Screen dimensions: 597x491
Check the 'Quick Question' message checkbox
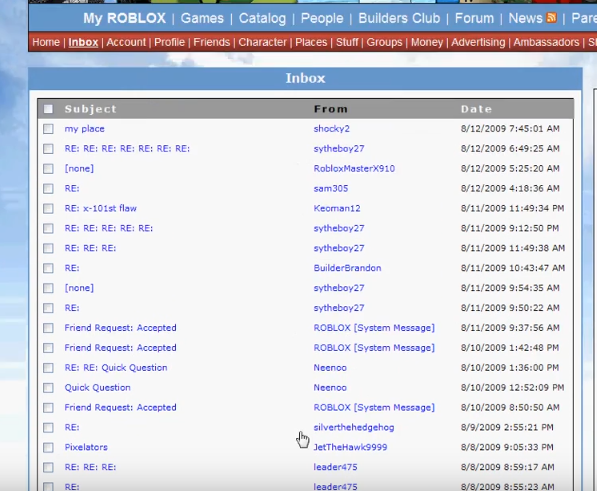[48, 388]
